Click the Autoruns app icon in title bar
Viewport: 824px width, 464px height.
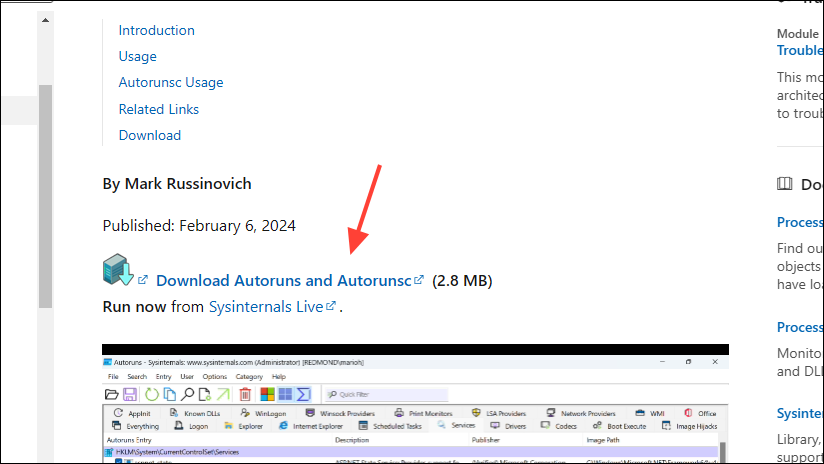point(108,362)
